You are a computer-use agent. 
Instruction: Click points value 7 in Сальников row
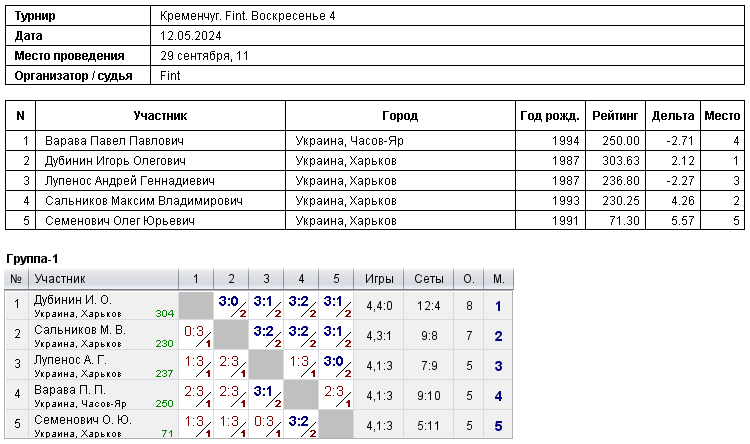pyautogui.click(x=469, y=336)
